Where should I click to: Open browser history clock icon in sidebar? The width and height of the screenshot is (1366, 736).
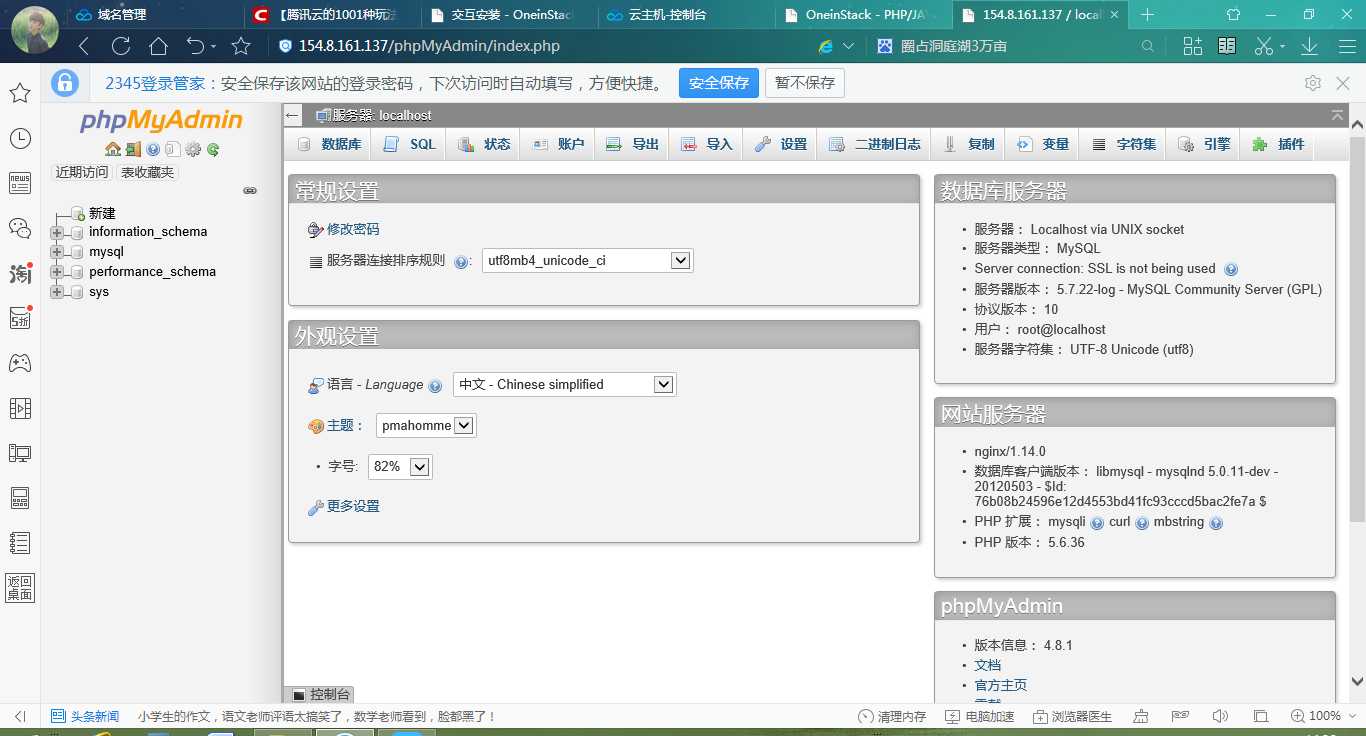pos(19,138)
